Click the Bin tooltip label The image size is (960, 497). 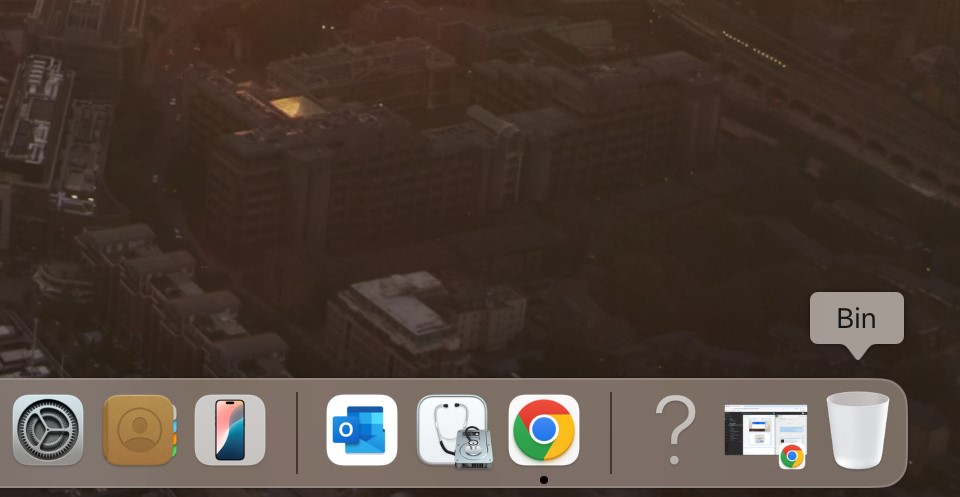coord(856,319)
